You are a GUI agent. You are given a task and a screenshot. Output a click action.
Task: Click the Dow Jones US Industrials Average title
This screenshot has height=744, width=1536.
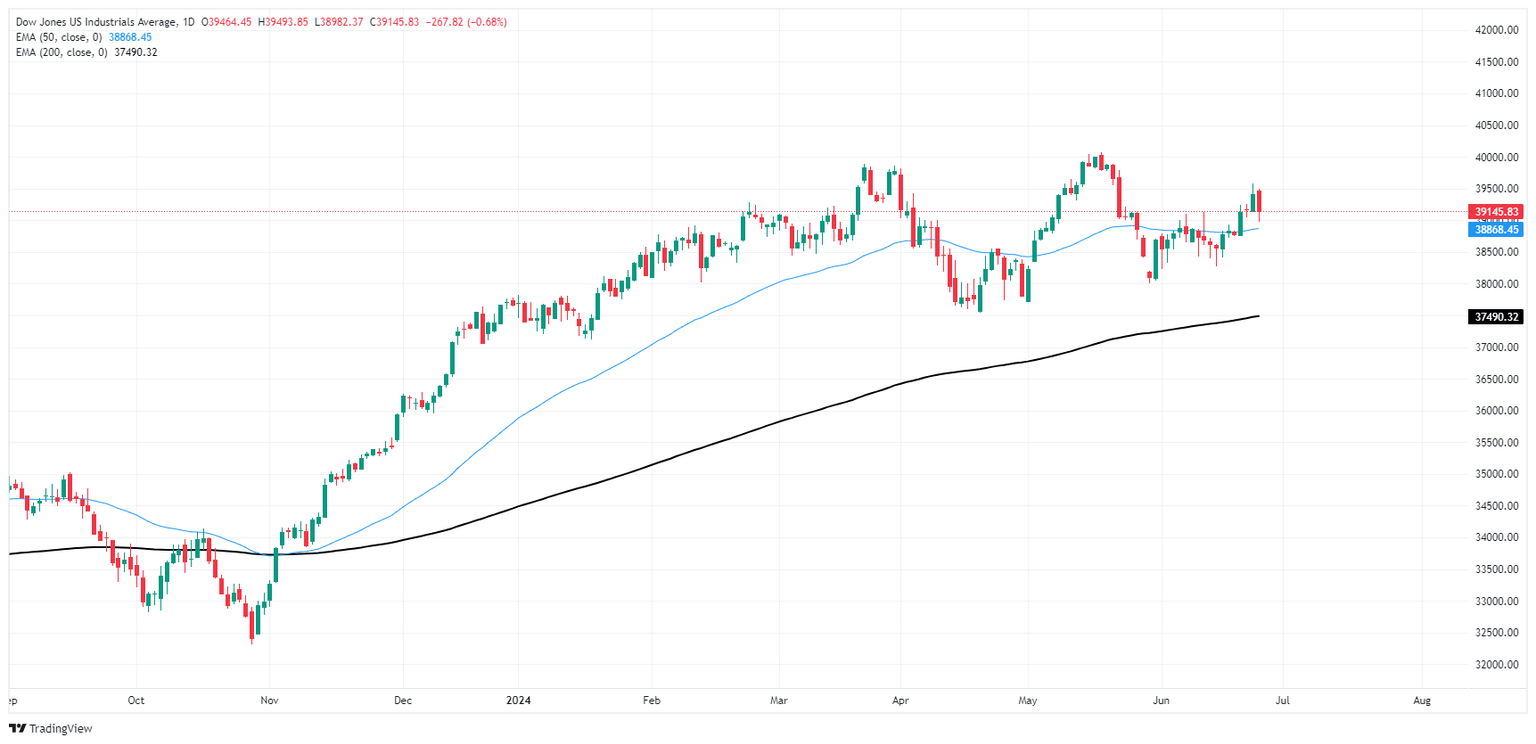[93, 21]
